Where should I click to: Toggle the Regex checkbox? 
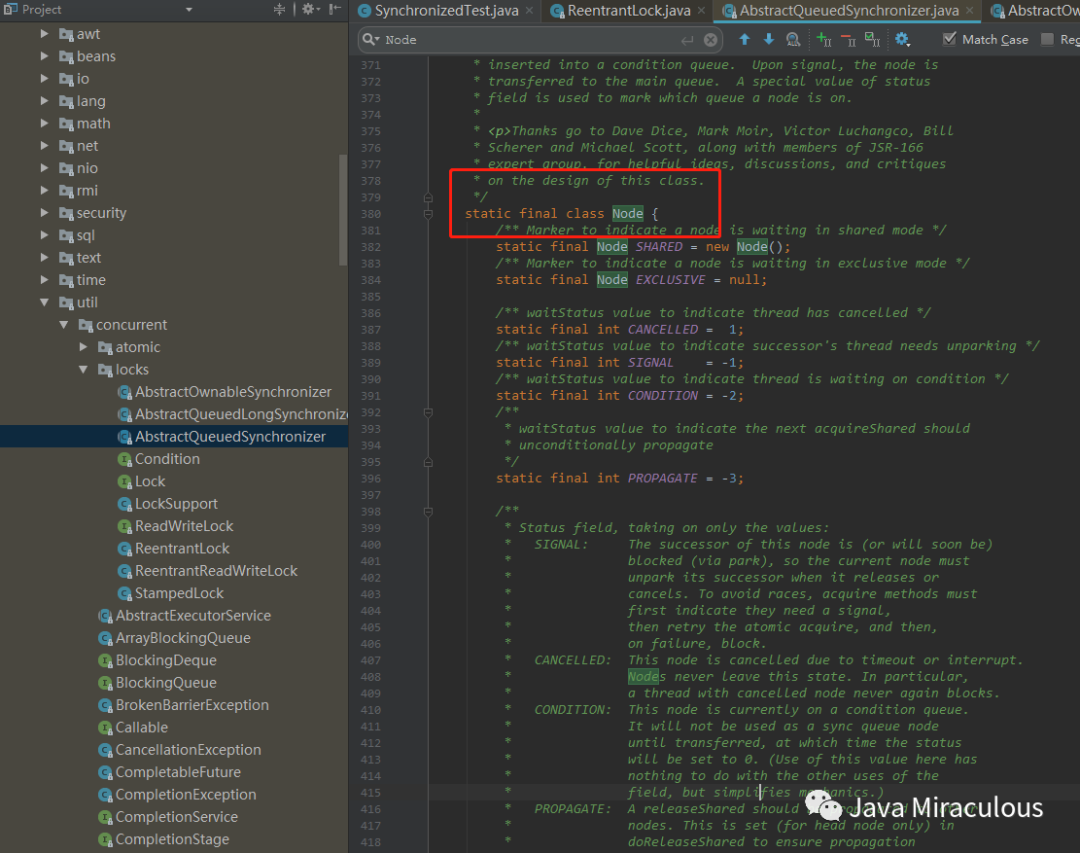1047,39
